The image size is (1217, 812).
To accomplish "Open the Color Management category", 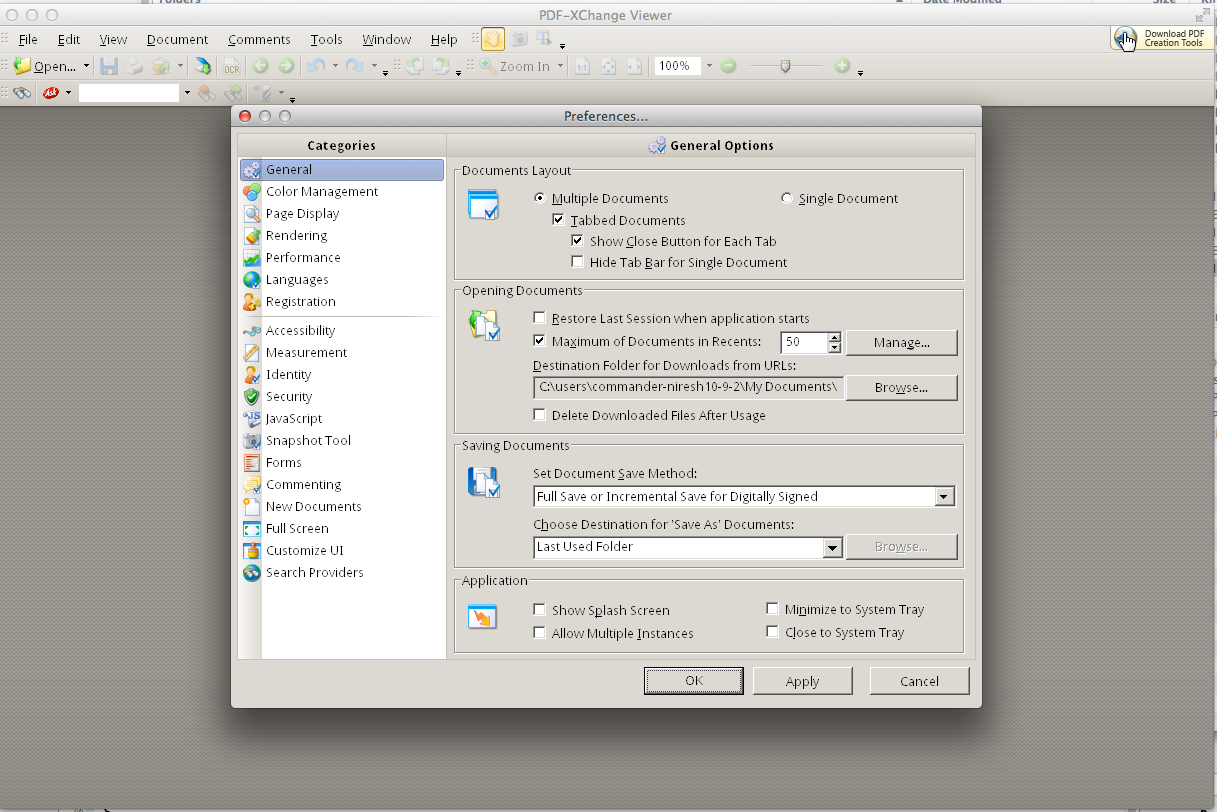I will 342,191.
